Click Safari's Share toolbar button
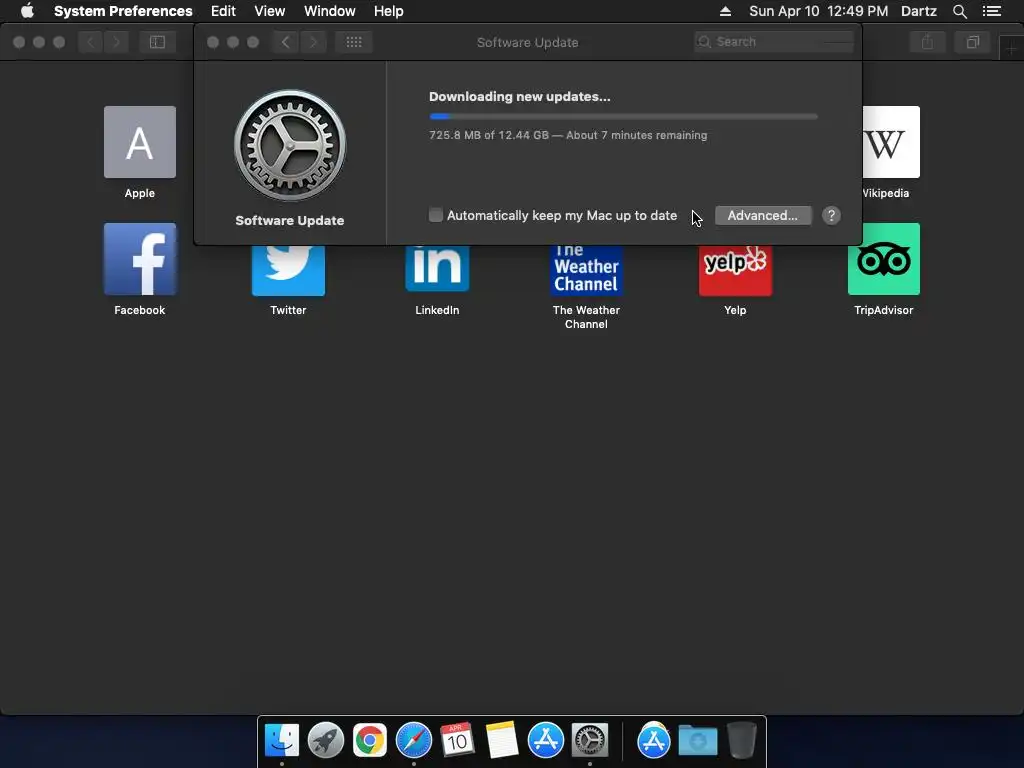 pyautogui.click(x=927, y=42)
